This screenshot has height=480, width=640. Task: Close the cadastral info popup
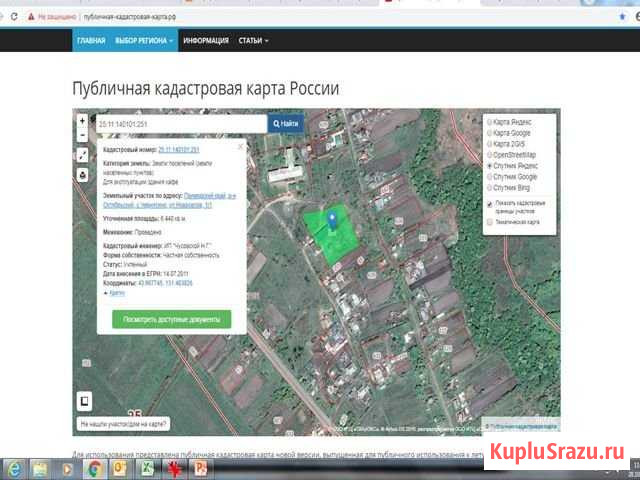tap(240, 146)
